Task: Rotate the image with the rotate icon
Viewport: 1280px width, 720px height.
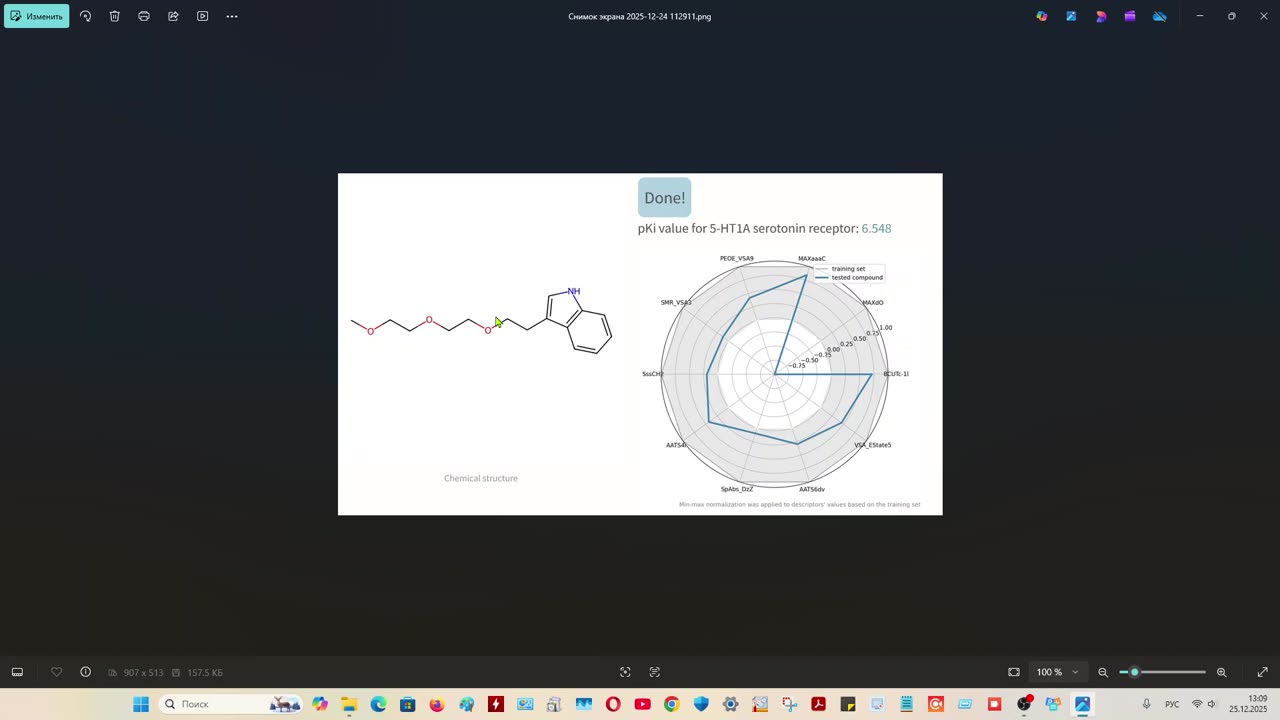Action: (x=85, y=16)
